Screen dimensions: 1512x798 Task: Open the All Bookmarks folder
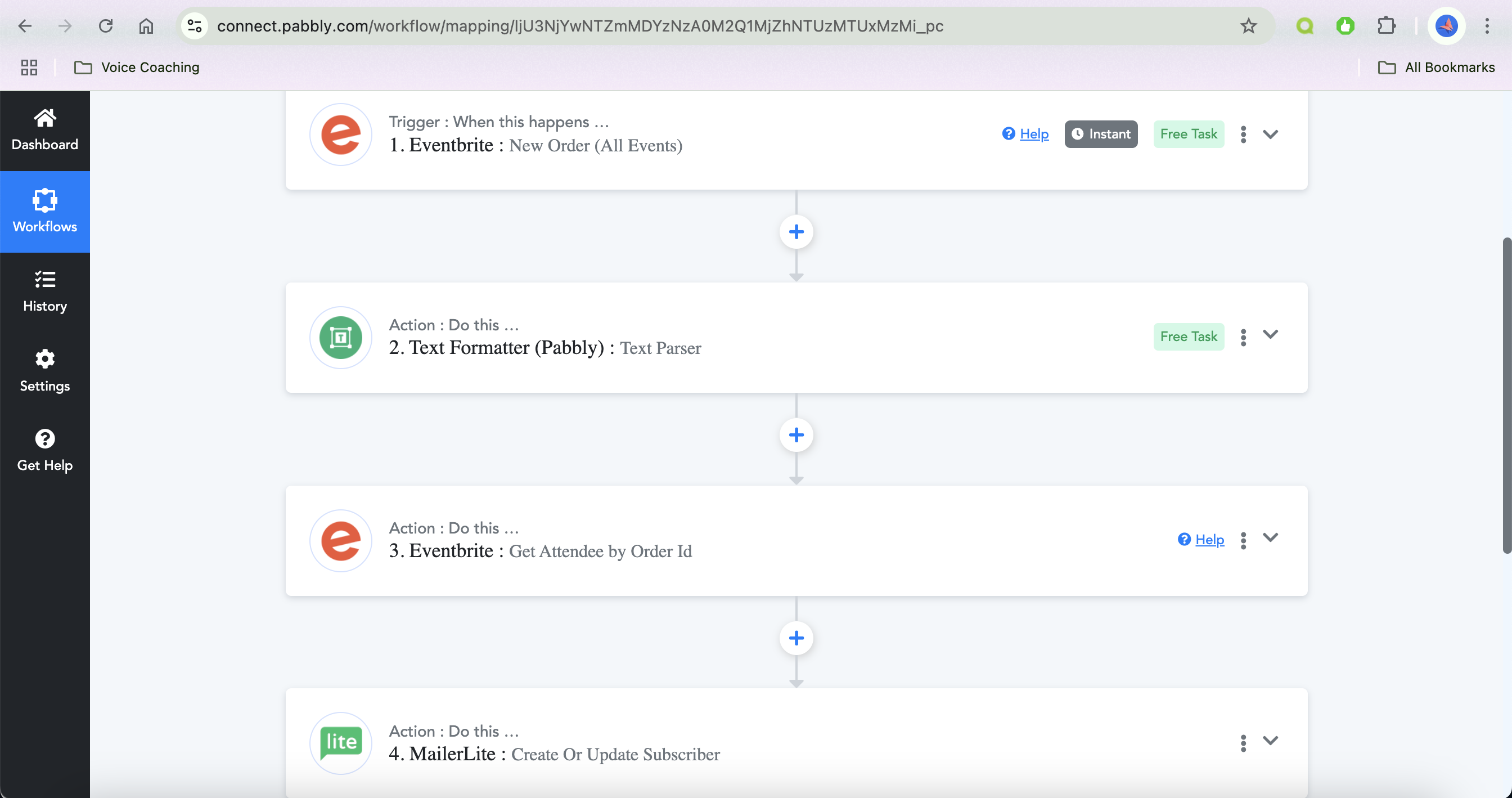click(x=1436, y=68)
